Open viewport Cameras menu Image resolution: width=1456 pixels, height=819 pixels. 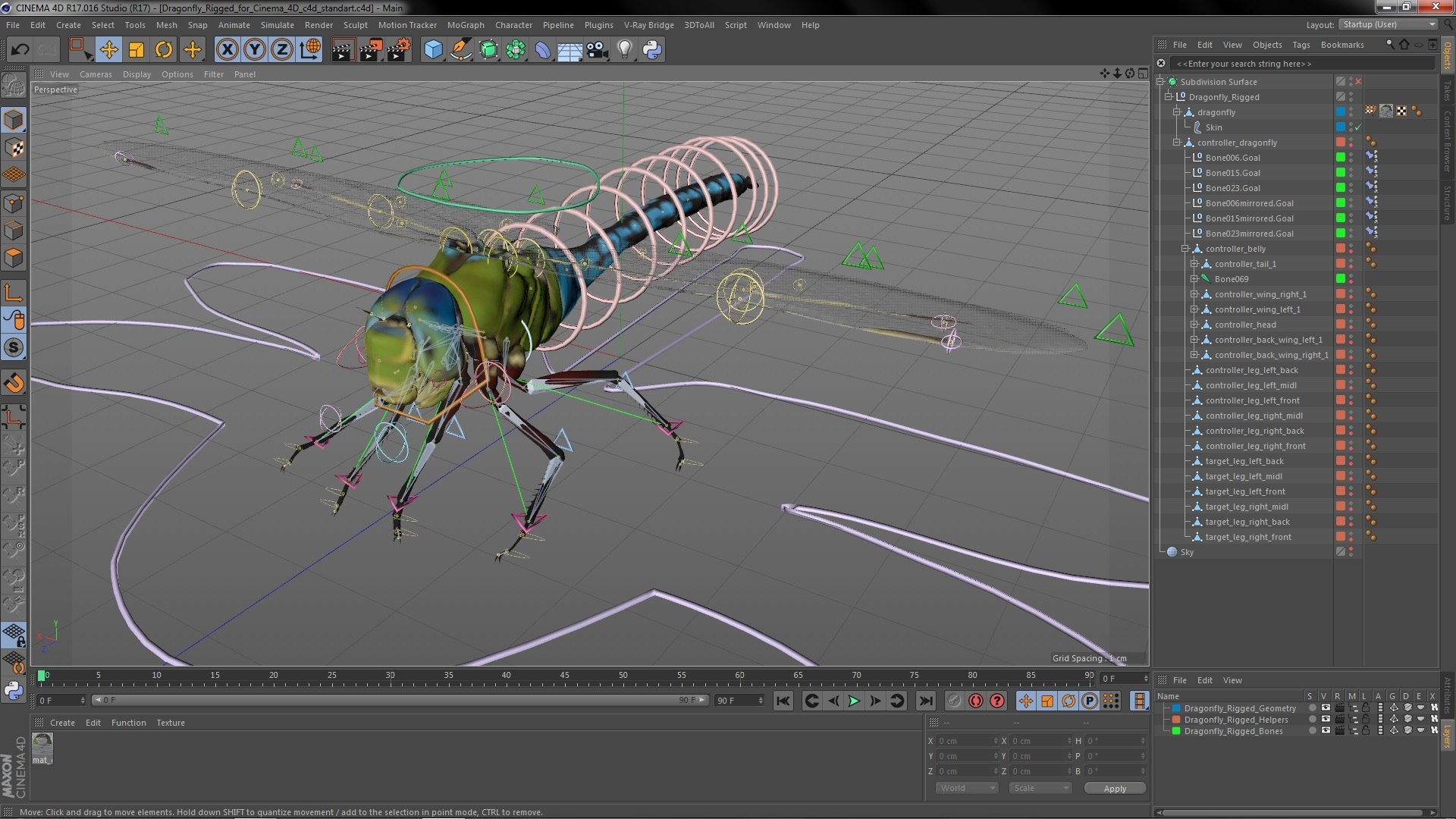pos(96,74)
